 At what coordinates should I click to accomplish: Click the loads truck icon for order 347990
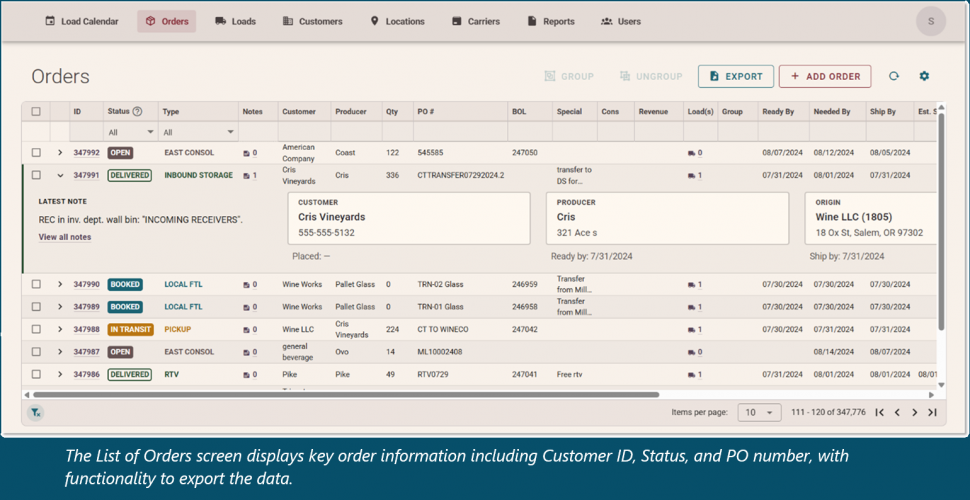click(691, 285)
